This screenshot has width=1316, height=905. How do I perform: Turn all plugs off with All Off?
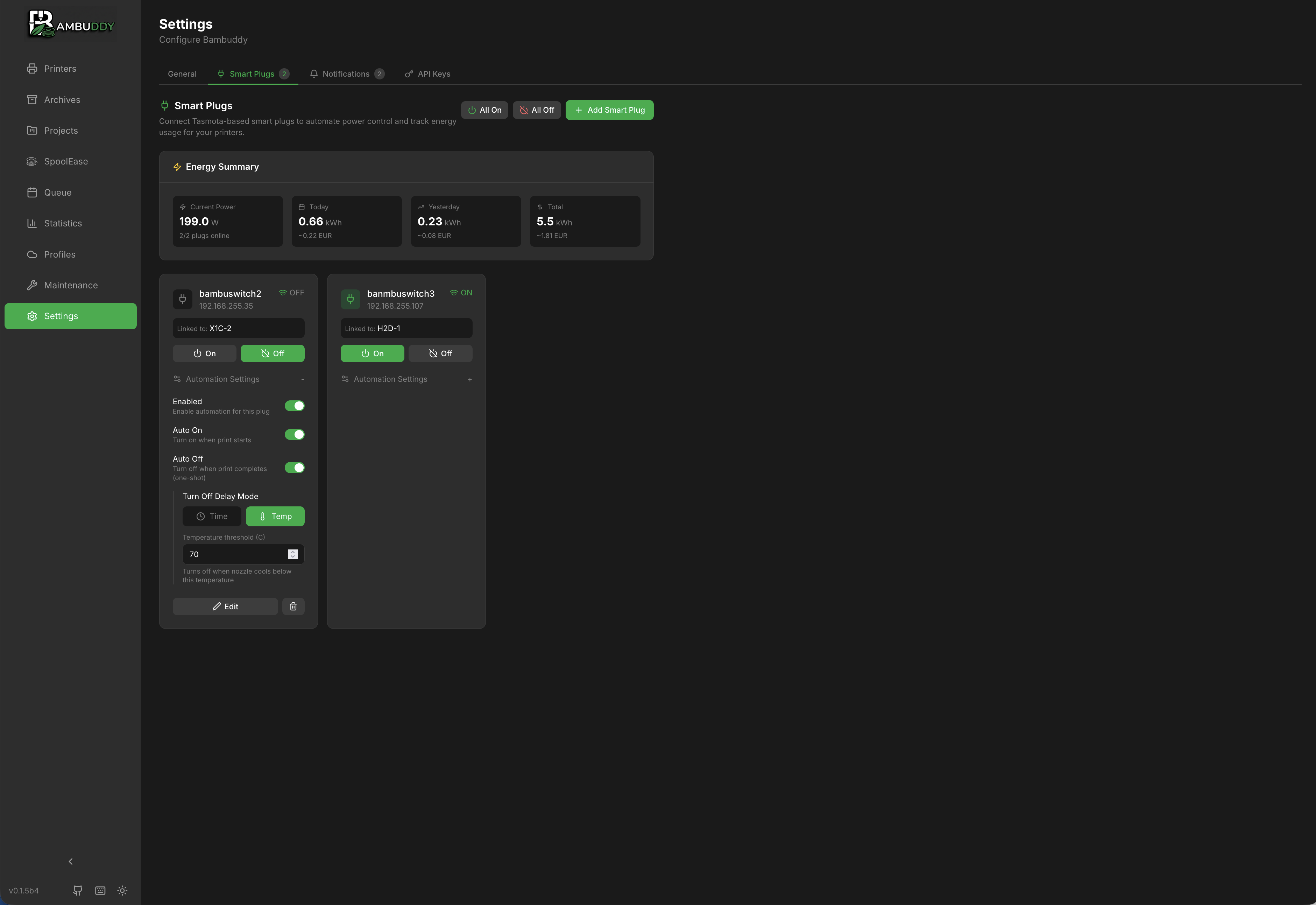tap(537, 110)
